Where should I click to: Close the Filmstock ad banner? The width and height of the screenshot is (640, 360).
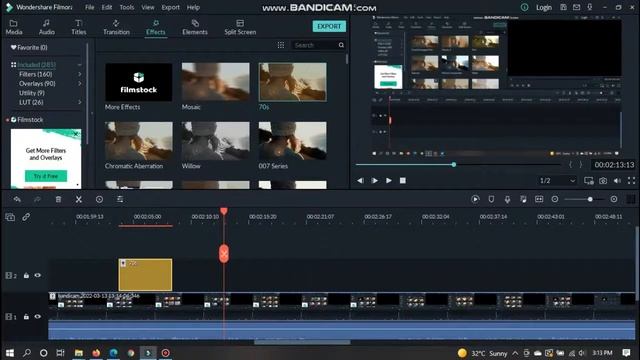[76, 134]
